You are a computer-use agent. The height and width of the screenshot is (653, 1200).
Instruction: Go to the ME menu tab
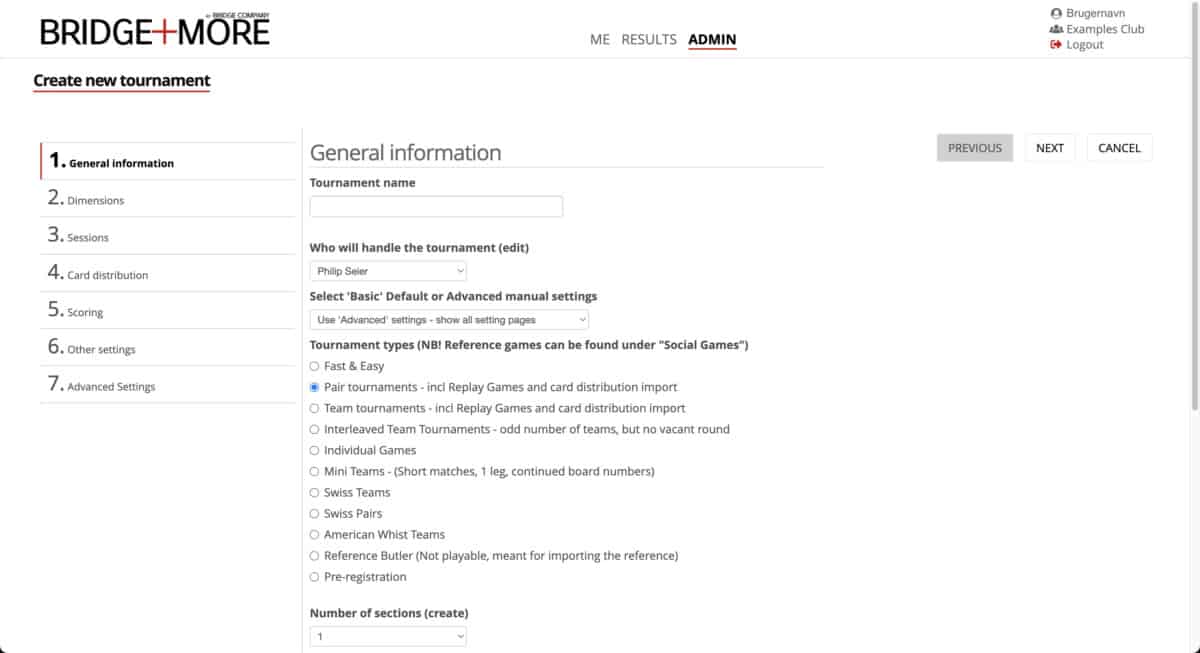pyautogui.click(x=600, y=40)
